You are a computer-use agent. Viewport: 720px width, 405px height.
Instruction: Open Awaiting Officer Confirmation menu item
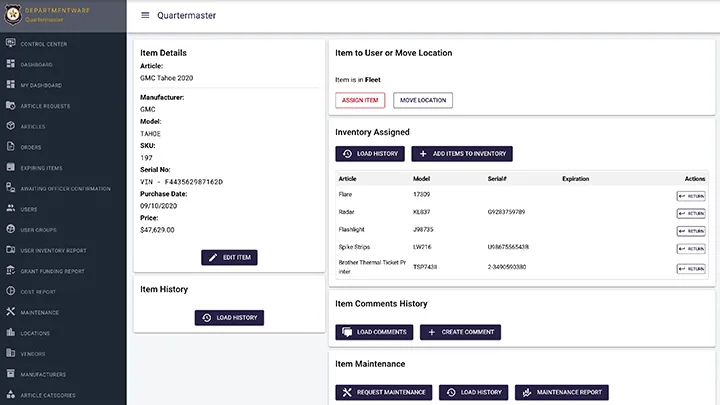tap(65, 189)
